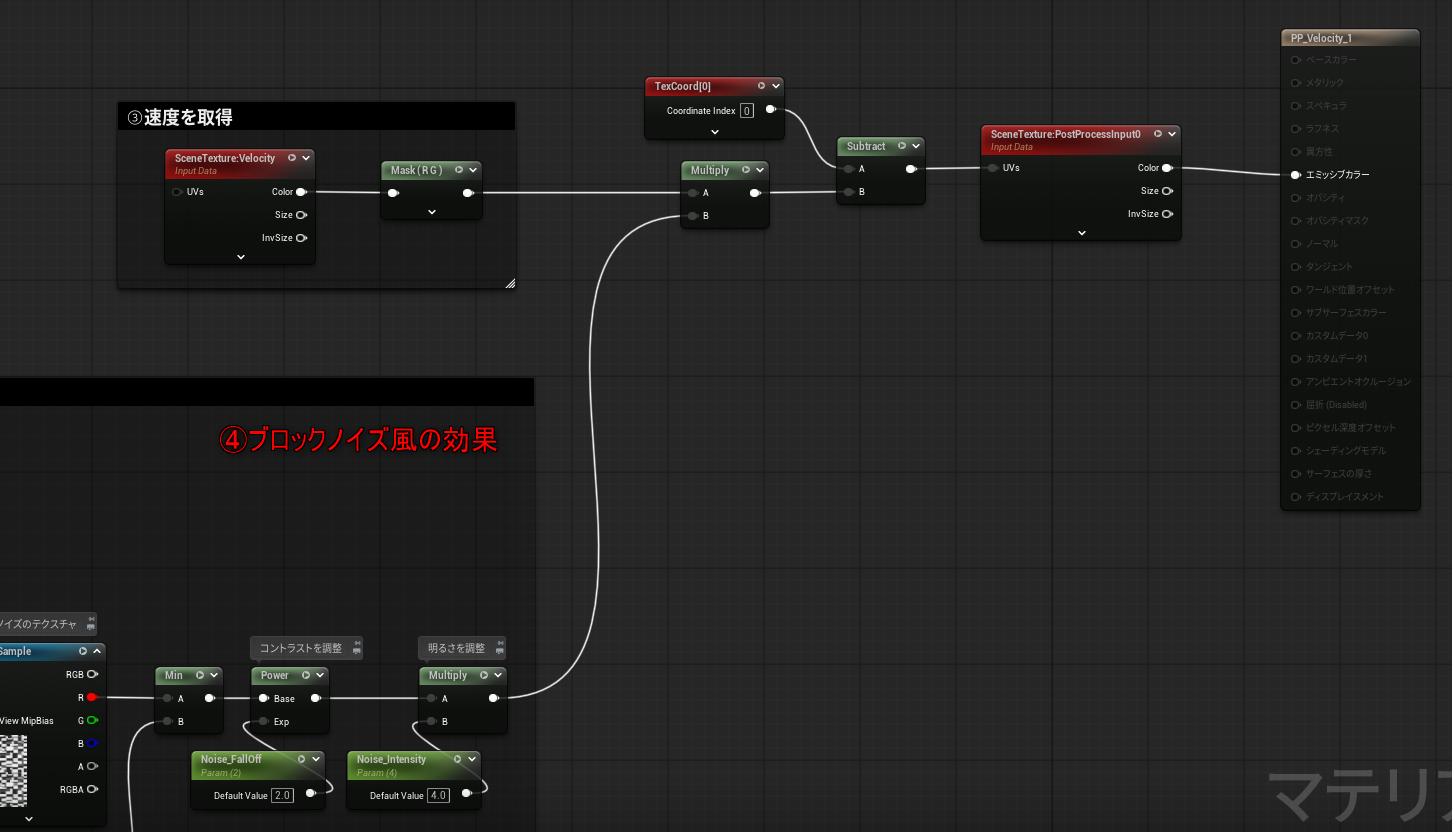Toggle preview icon on Mask (R G) node
Viewport: 1452px width, 832px height.
459,170
